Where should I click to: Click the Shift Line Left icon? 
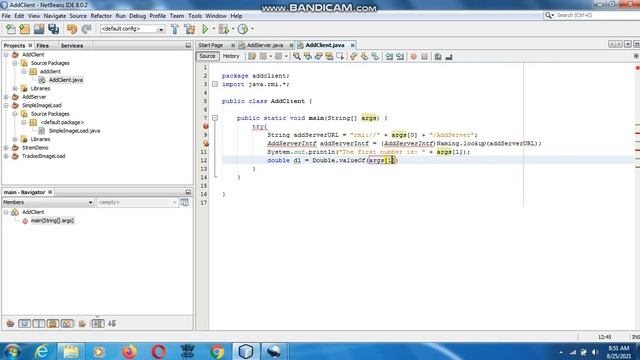tap(389, 56)
